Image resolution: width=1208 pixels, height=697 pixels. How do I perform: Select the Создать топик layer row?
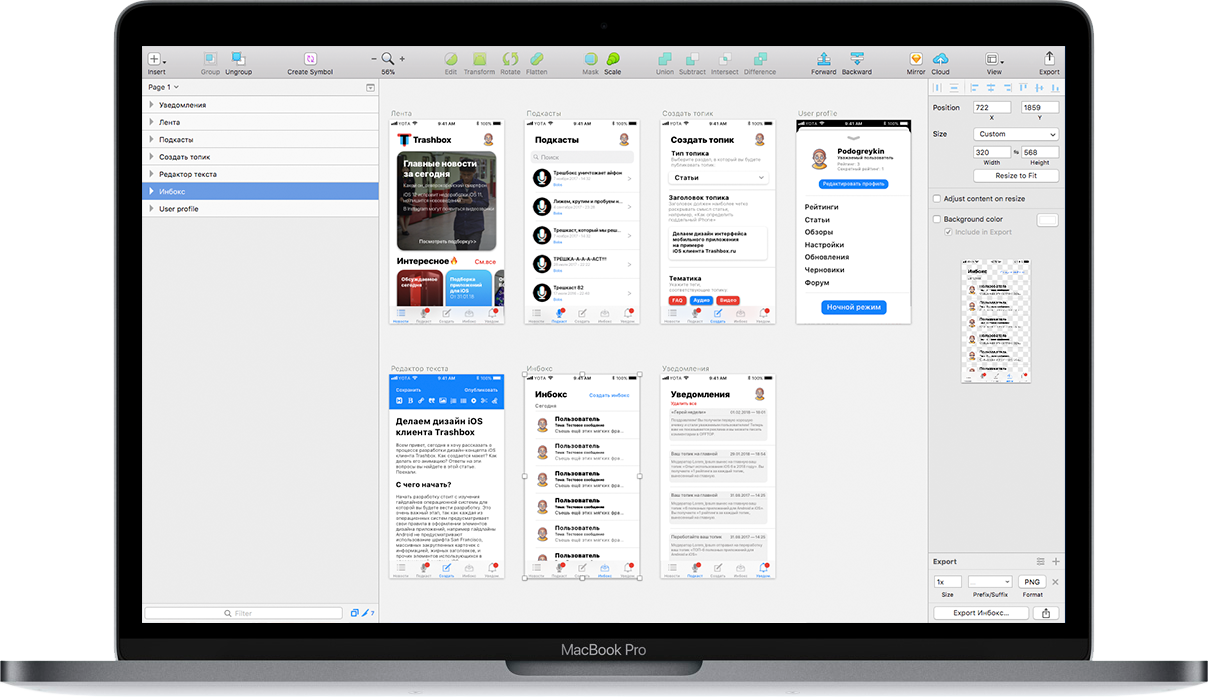pyautogui.click(x=260, y=157)
